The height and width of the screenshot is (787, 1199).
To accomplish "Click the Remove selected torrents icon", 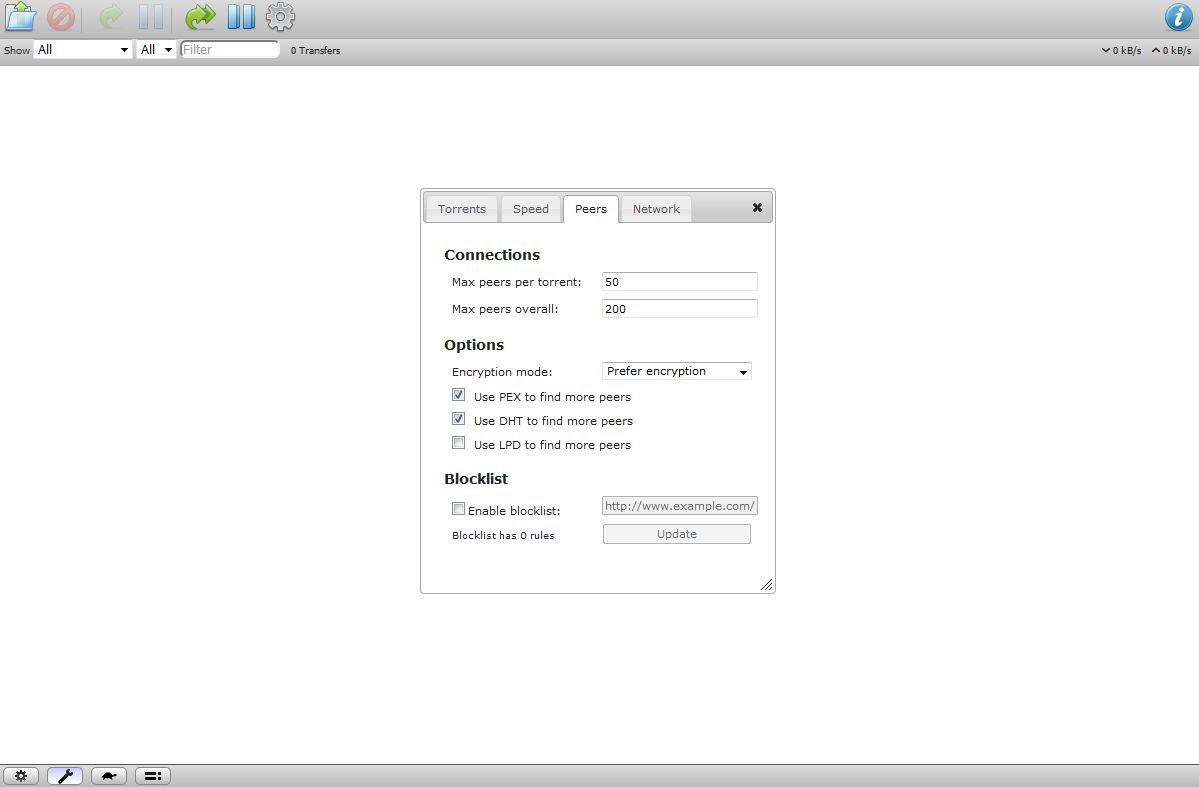I will click(60, 17).
